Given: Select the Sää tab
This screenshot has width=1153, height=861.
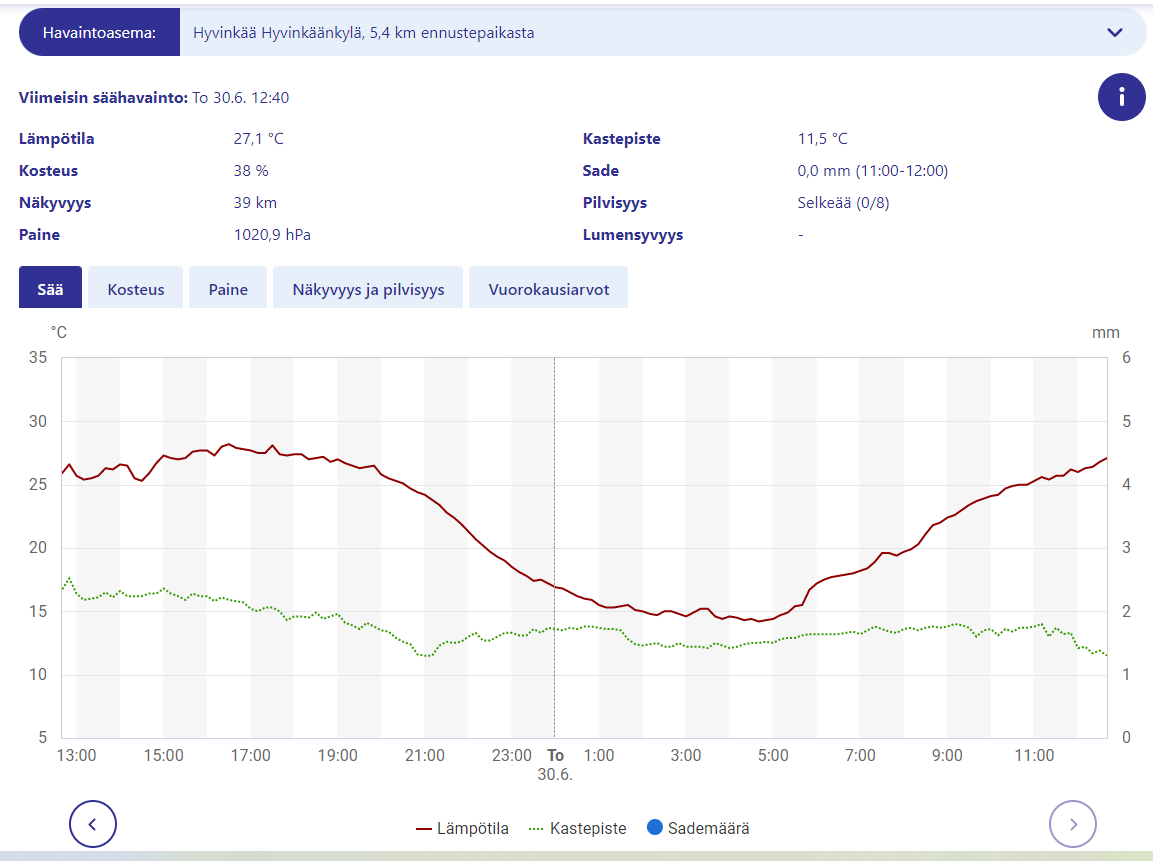Looking at the screenshot, I should pos(50,290).
